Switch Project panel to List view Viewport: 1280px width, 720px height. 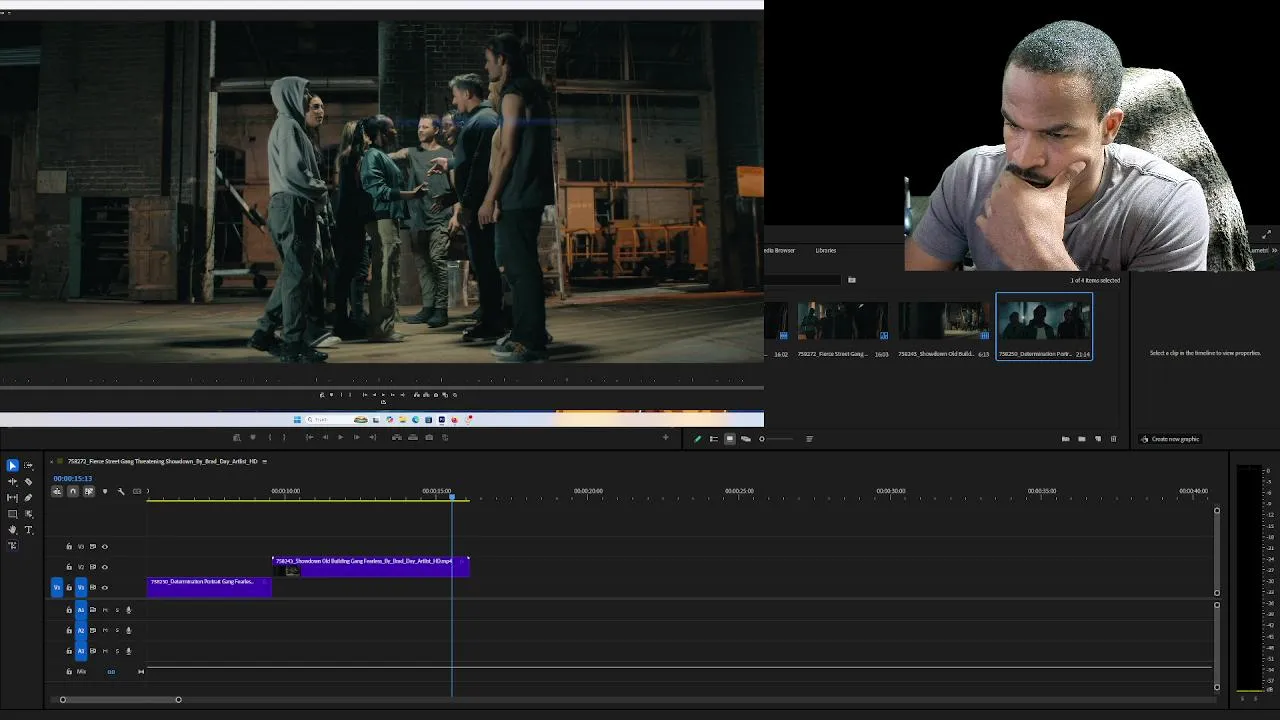point(713,439)
